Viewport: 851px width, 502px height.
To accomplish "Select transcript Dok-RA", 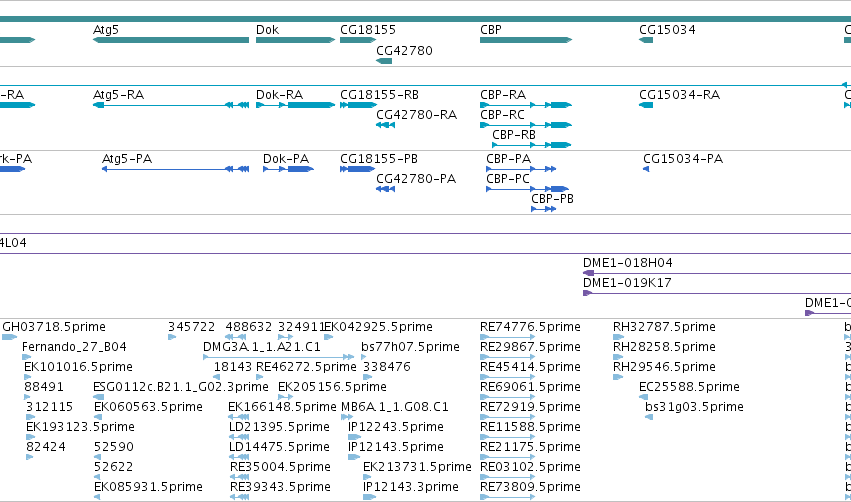I will [x=295, y=105].
